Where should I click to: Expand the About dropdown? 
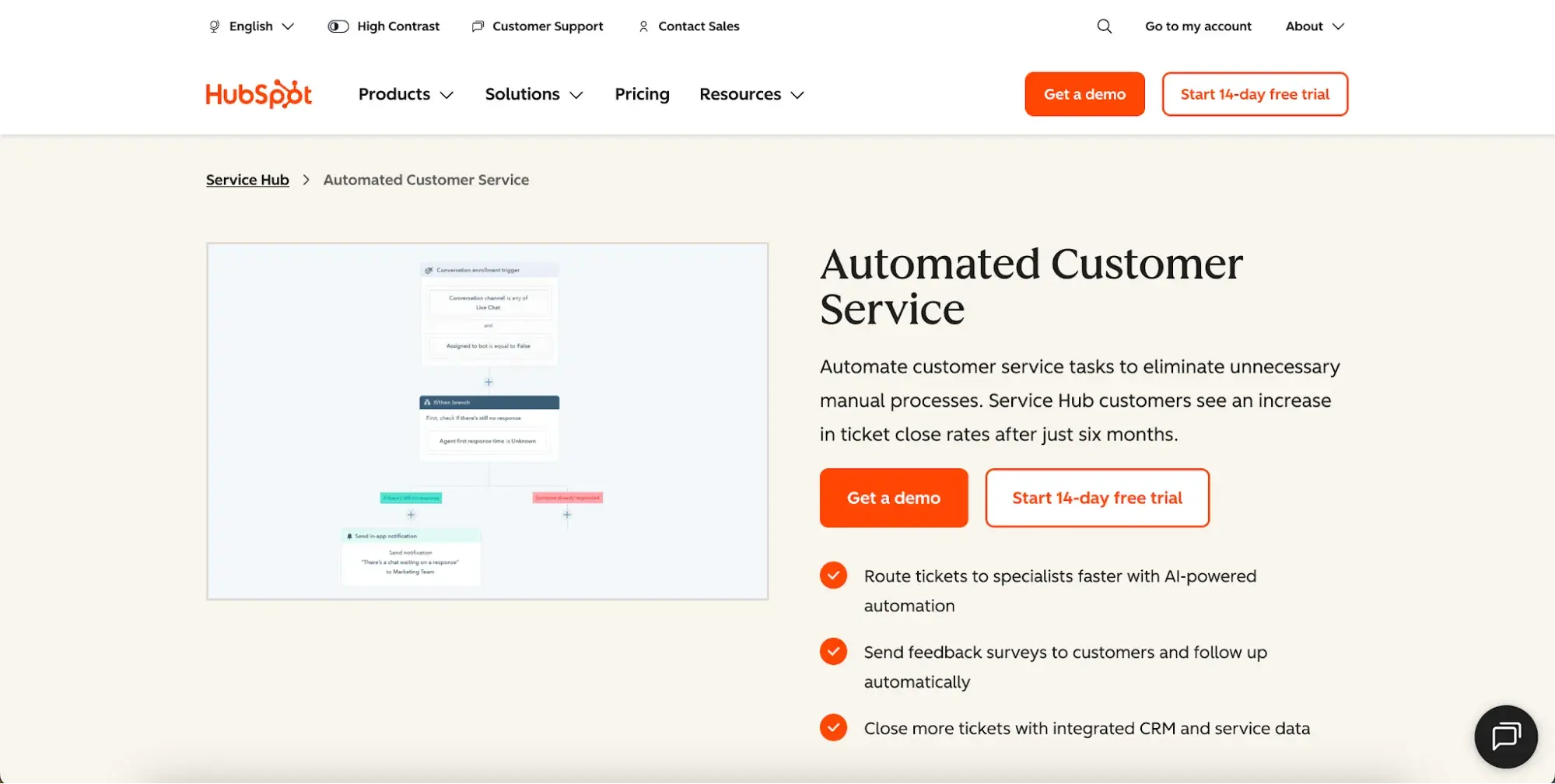click(x=1315, y=26)
